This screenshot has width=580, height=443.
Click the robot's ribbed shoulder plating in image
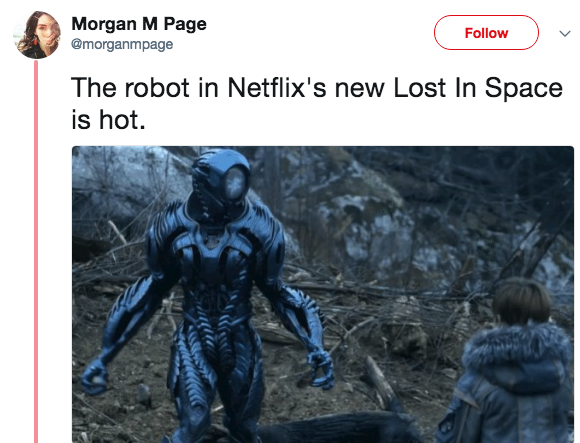[x=165, y=231]
